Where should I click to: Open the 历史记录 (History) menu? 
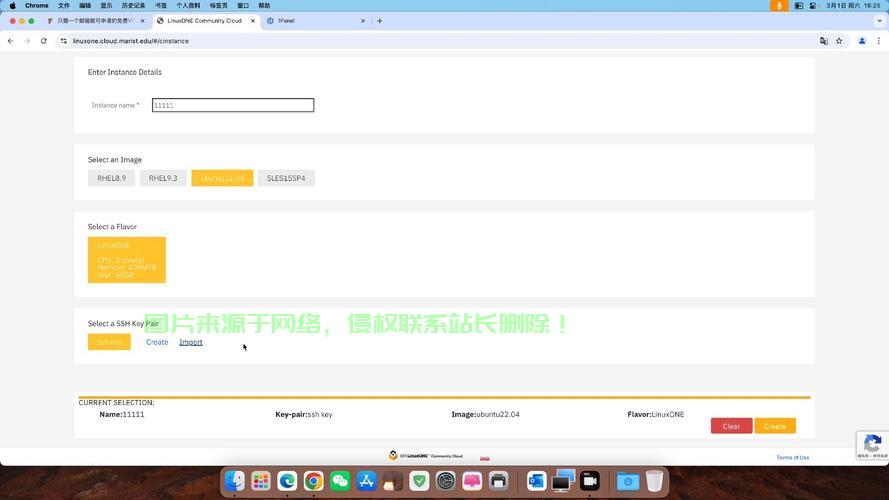point(133,5)
